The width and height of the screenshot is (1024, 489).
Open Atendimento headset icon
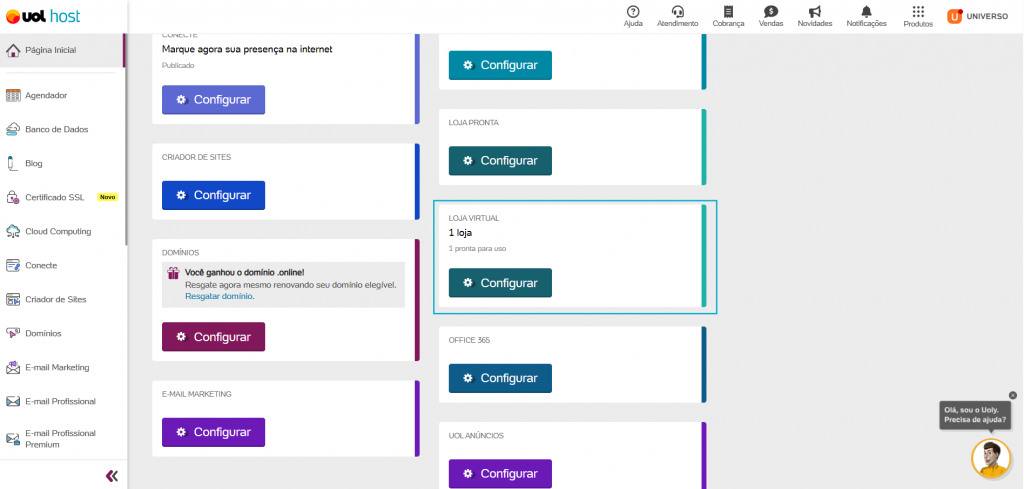(x=677, y=12)
